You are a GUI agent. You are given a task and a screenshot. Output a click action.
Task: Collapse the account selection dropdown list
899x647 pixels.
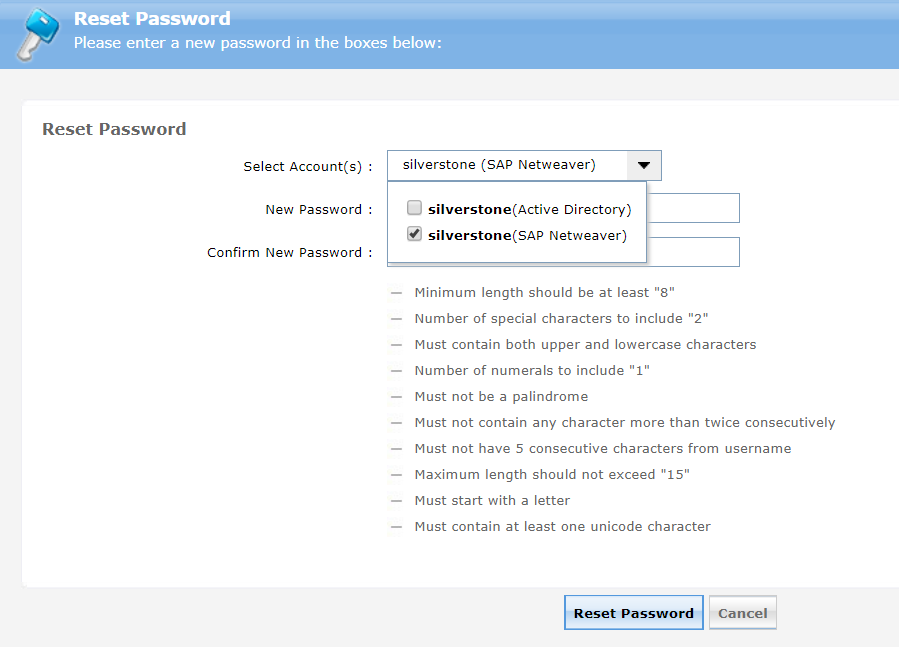tap(644, 165)
